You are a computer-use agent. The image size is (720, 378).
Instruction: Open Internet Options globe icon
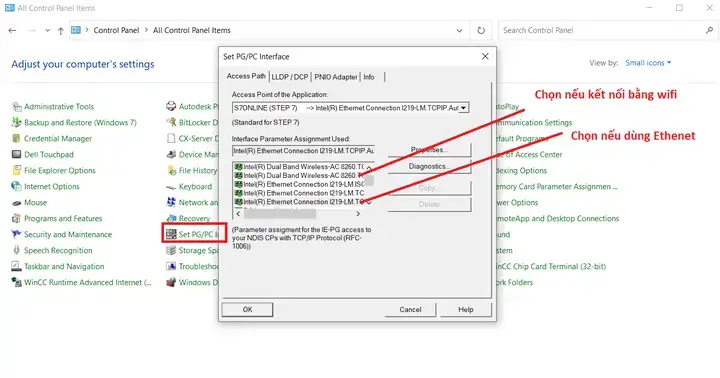[x=17, y=186]
